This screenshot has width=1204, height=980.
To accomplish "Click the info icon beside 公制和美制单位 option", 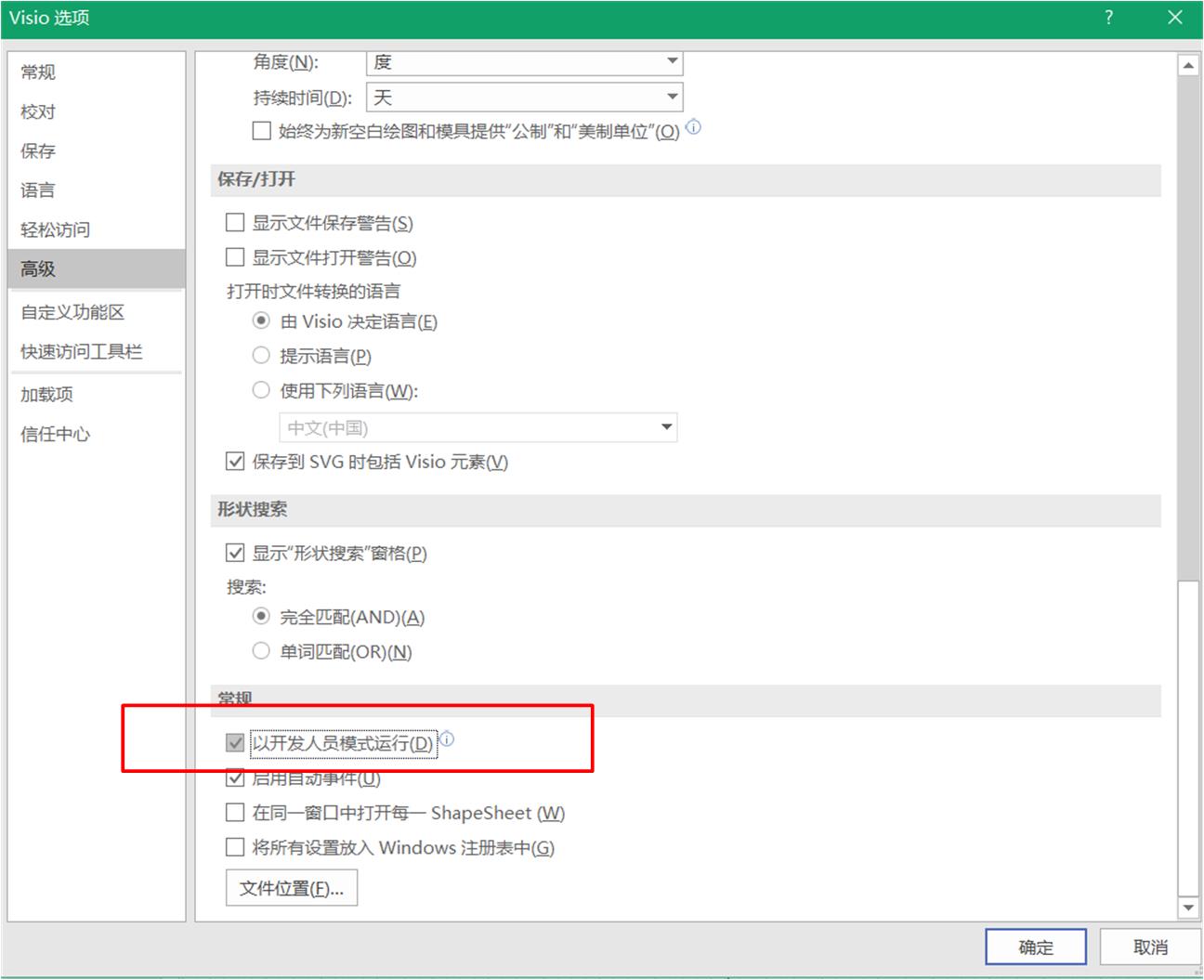I will pyautogui.click(x=693, y=127).
